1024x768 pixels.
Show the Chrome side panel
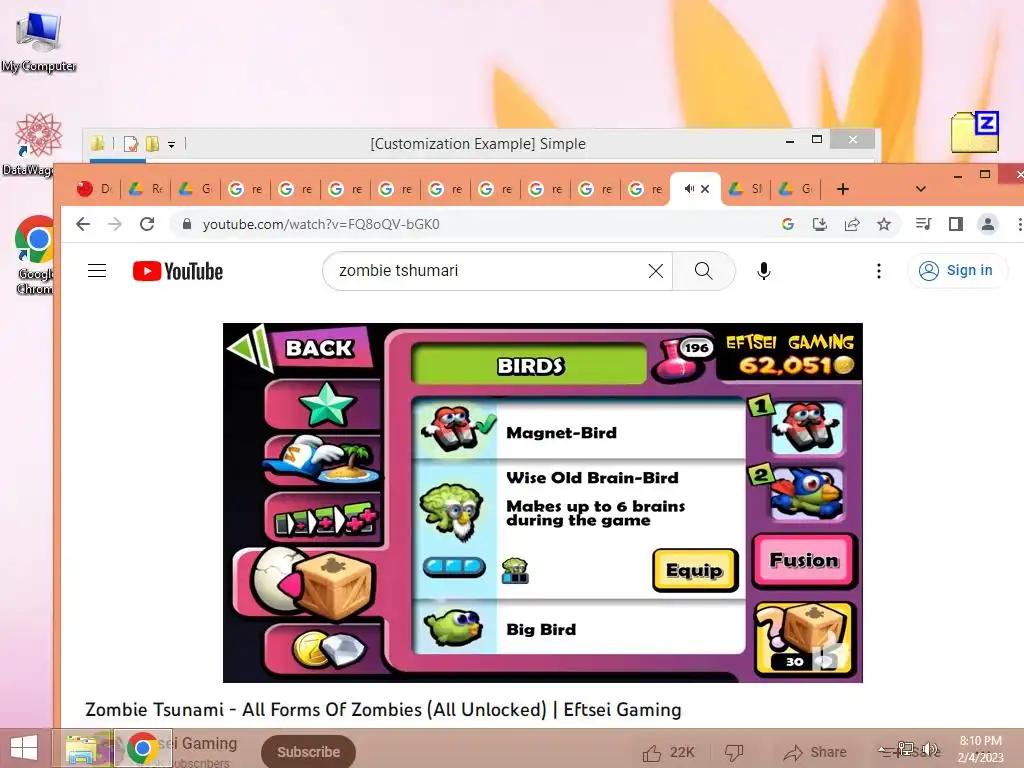955,224
